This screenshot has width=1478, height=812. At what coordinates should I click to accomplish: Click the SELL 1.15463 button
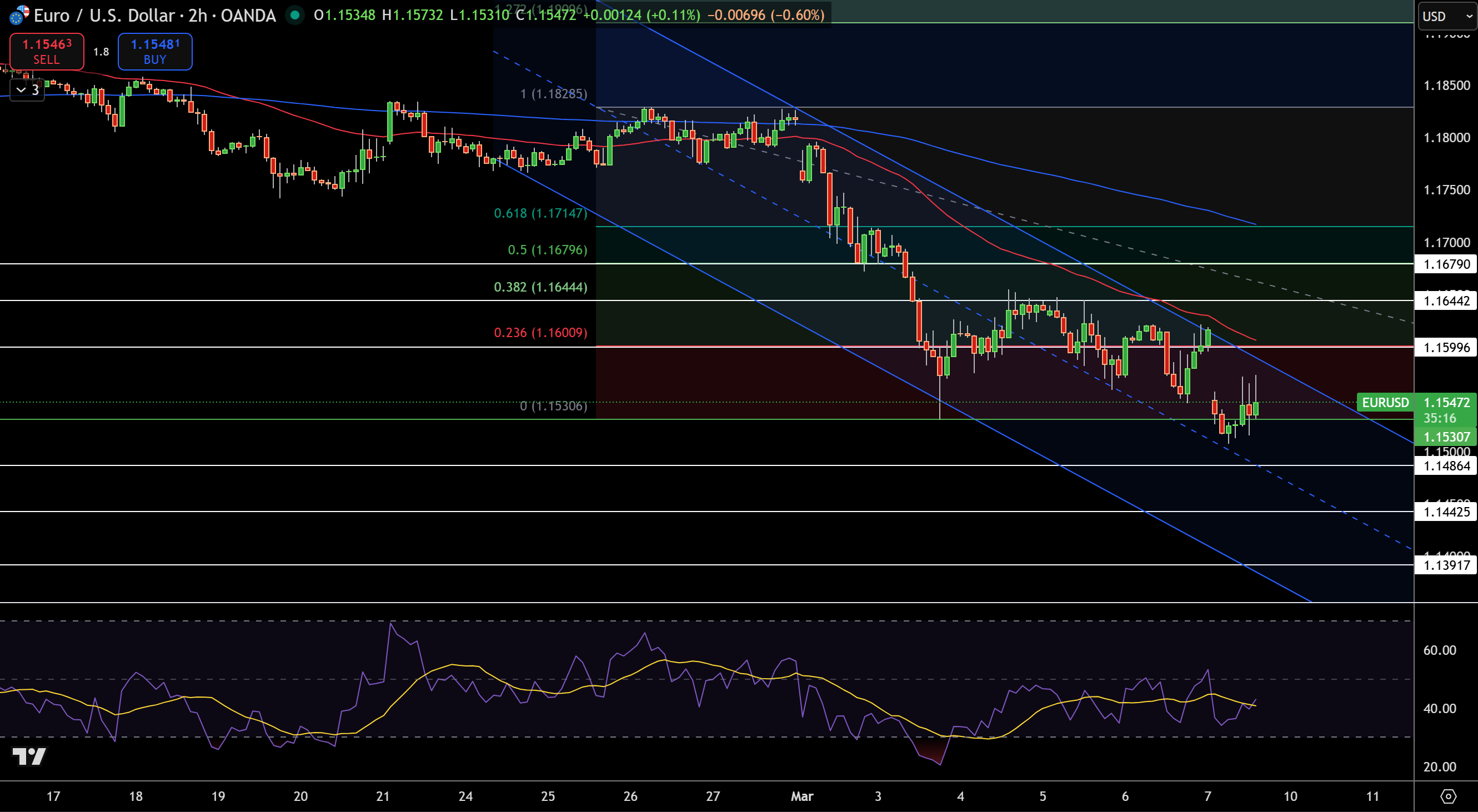click(x=47, y=52)
